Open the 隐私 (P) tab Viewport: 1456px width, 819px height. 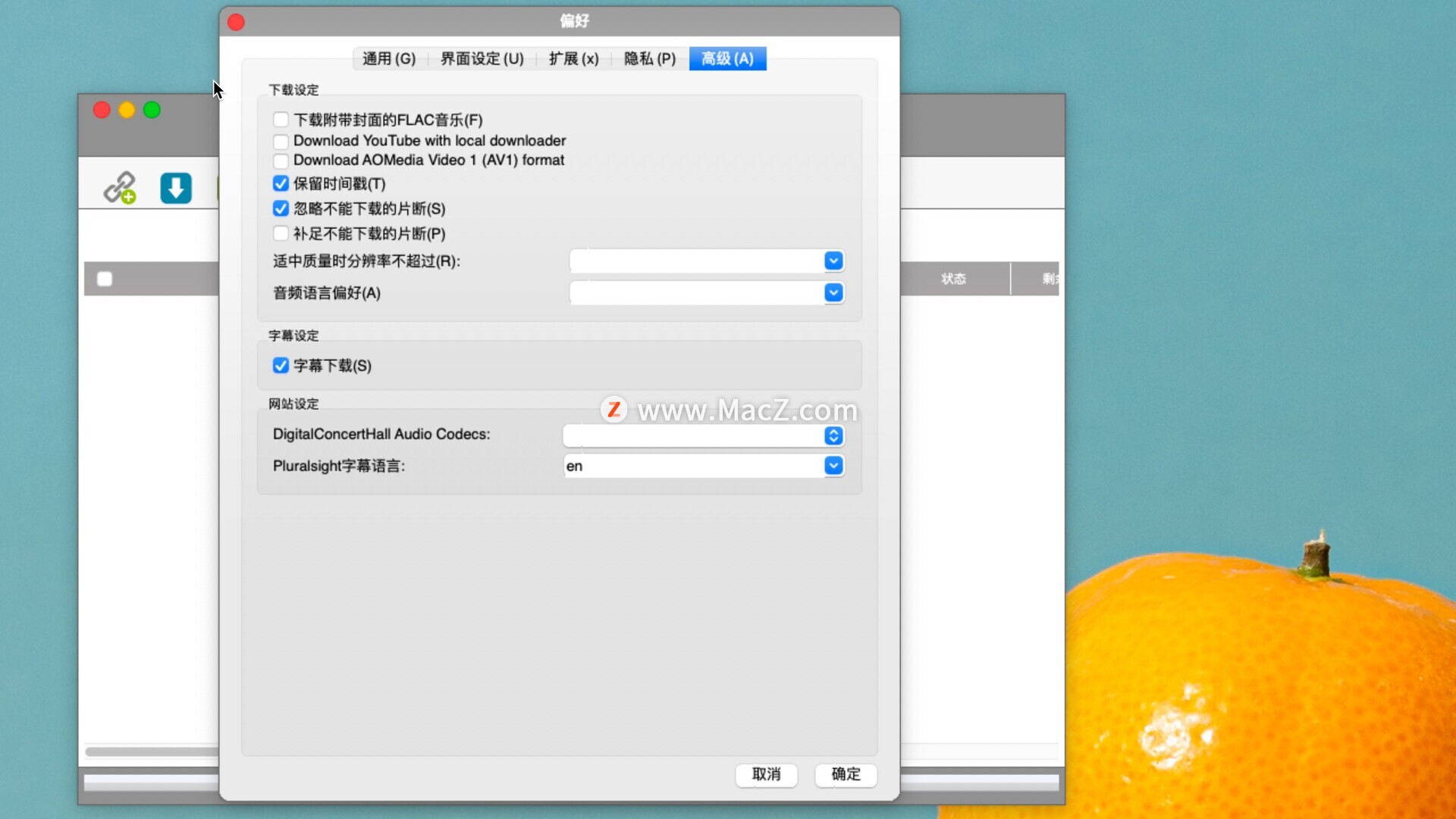pos(650,58)
